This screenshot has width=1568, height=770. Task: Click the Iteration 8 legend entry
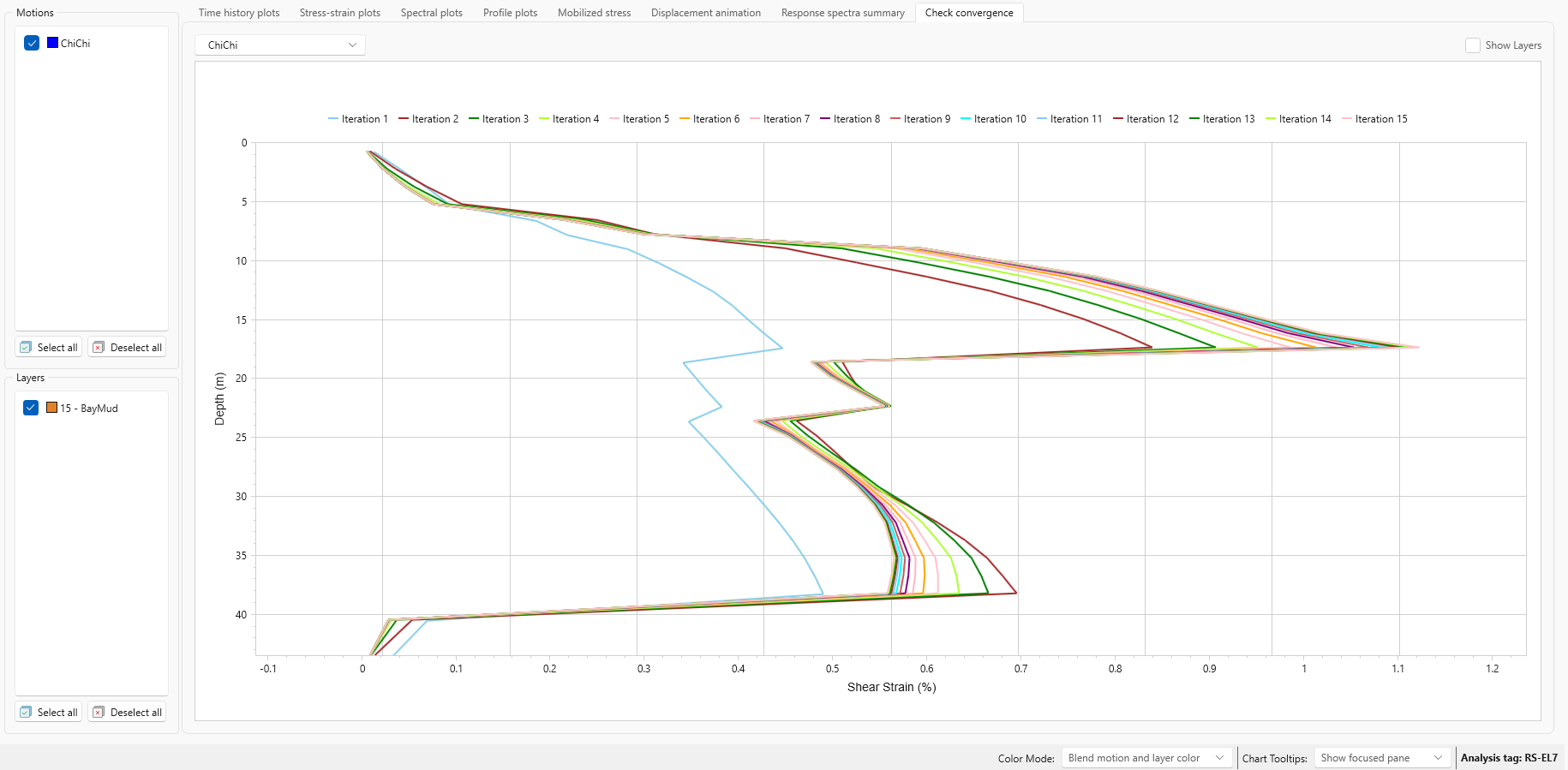(x=850, y=119)
